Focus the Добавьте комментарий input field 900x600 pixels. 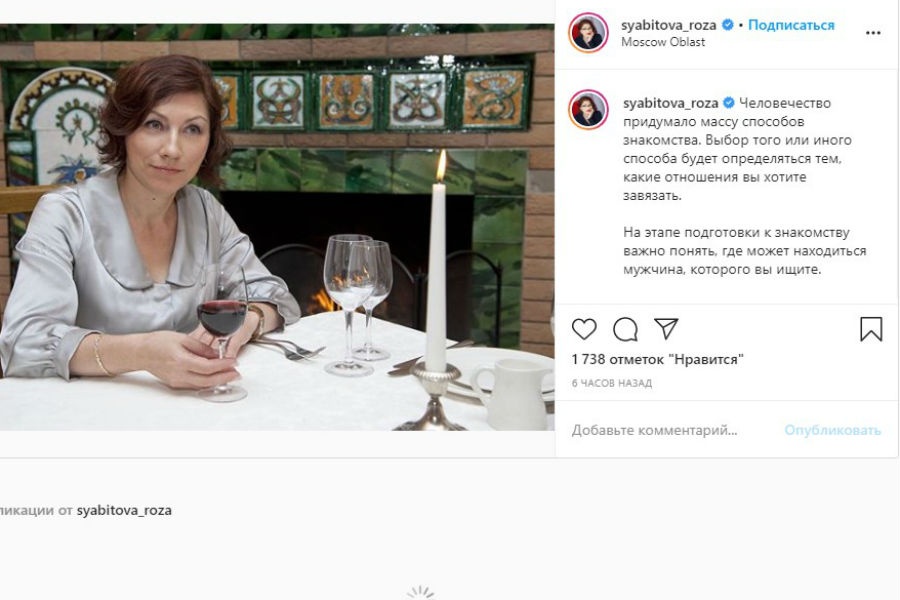[670, 430]
